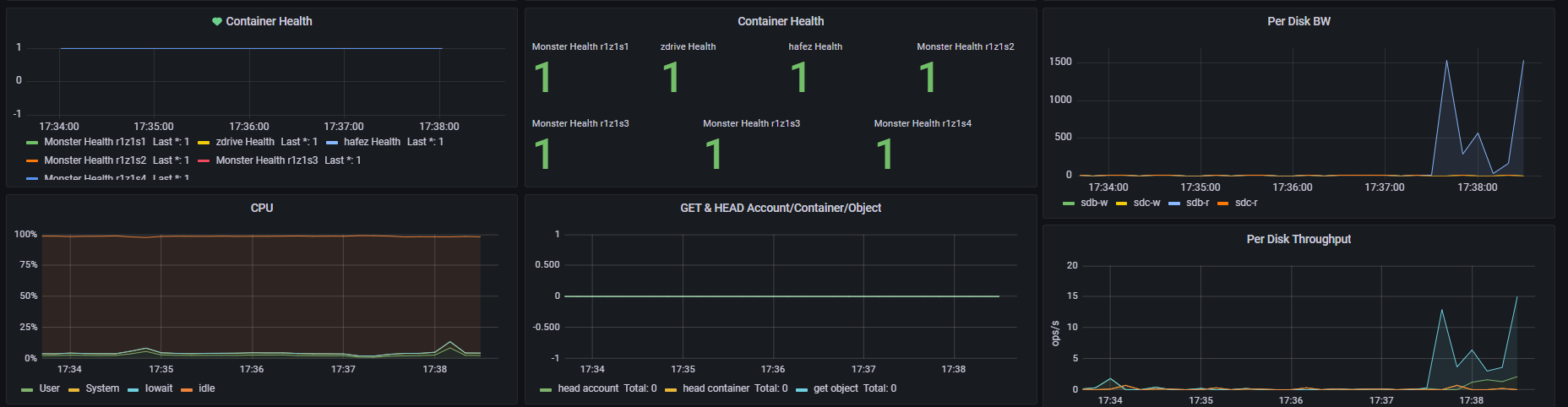Click the Monster Health r1z1s2 legend label
This screenshot has width=1568, height=407.
click(95, 160)
